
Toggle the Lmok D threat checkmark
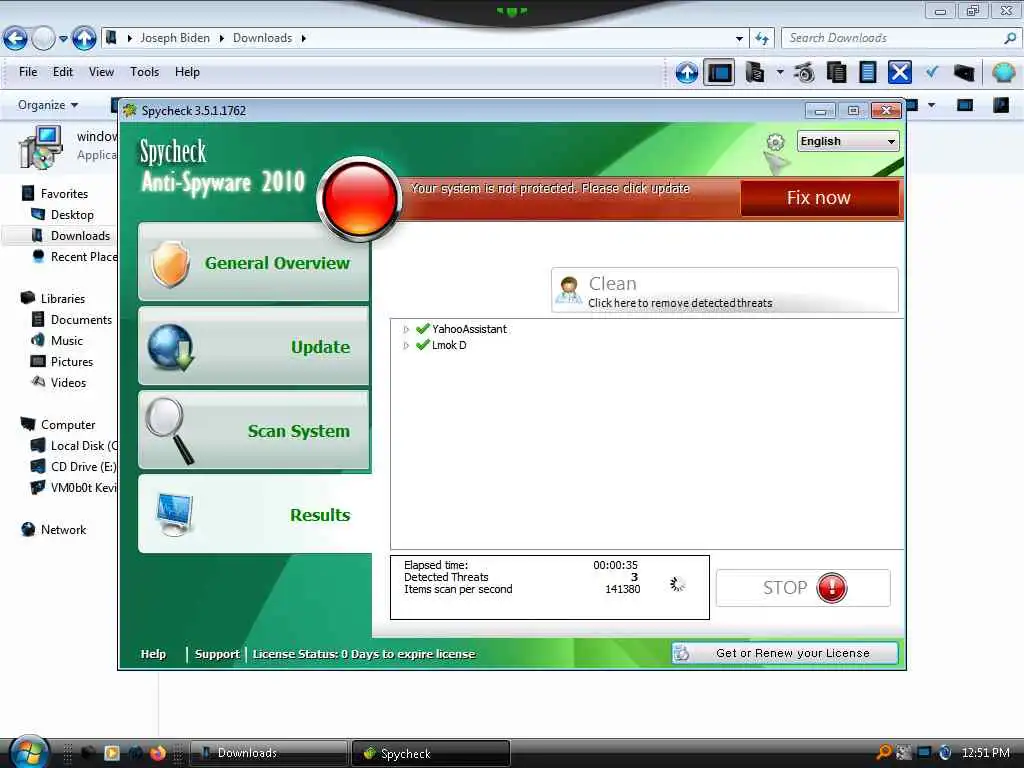pyautogui.click(x=423, y=345)
